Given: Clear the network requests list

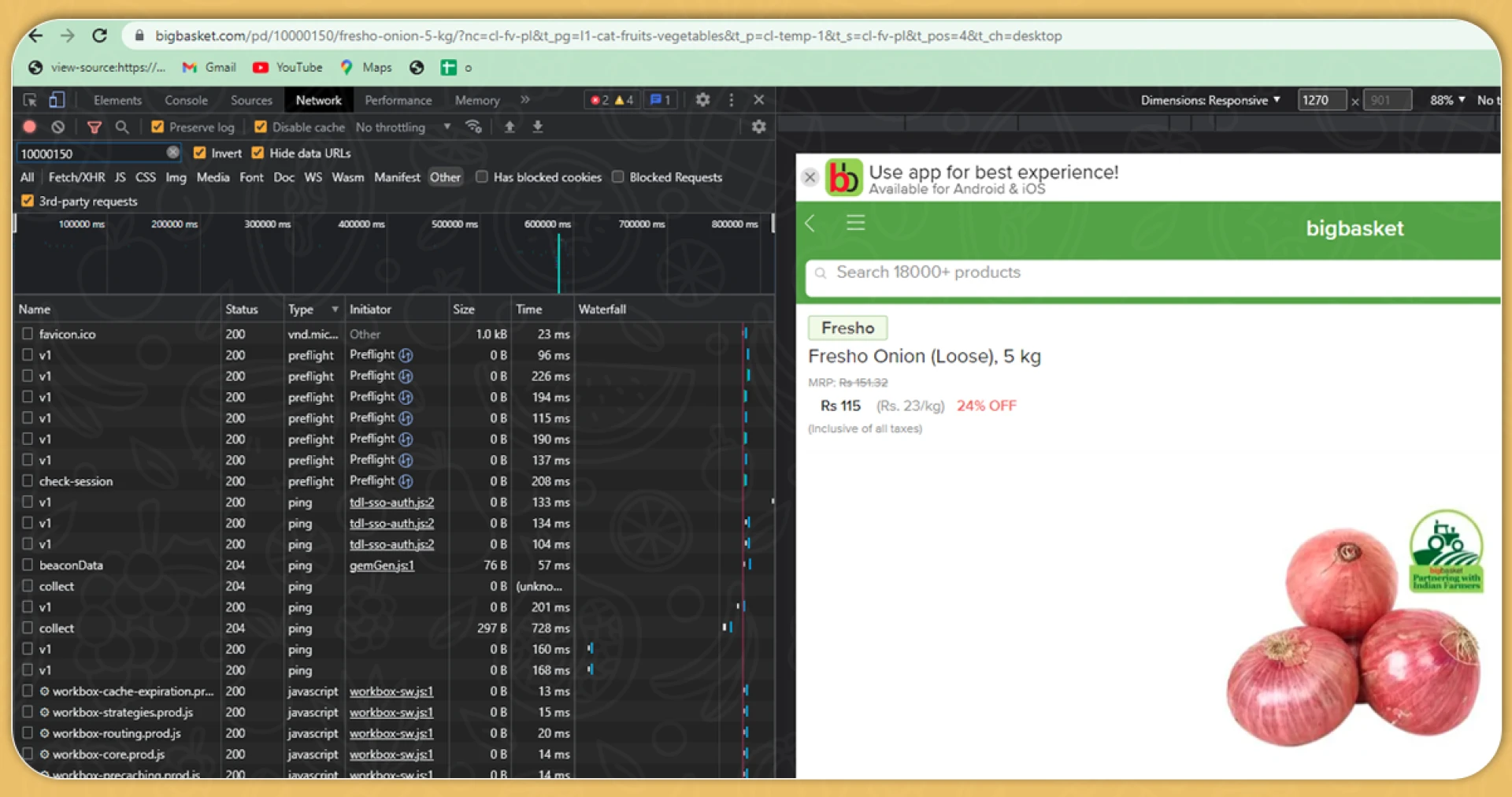Looking at the screenshot, I should click(57, 126).
